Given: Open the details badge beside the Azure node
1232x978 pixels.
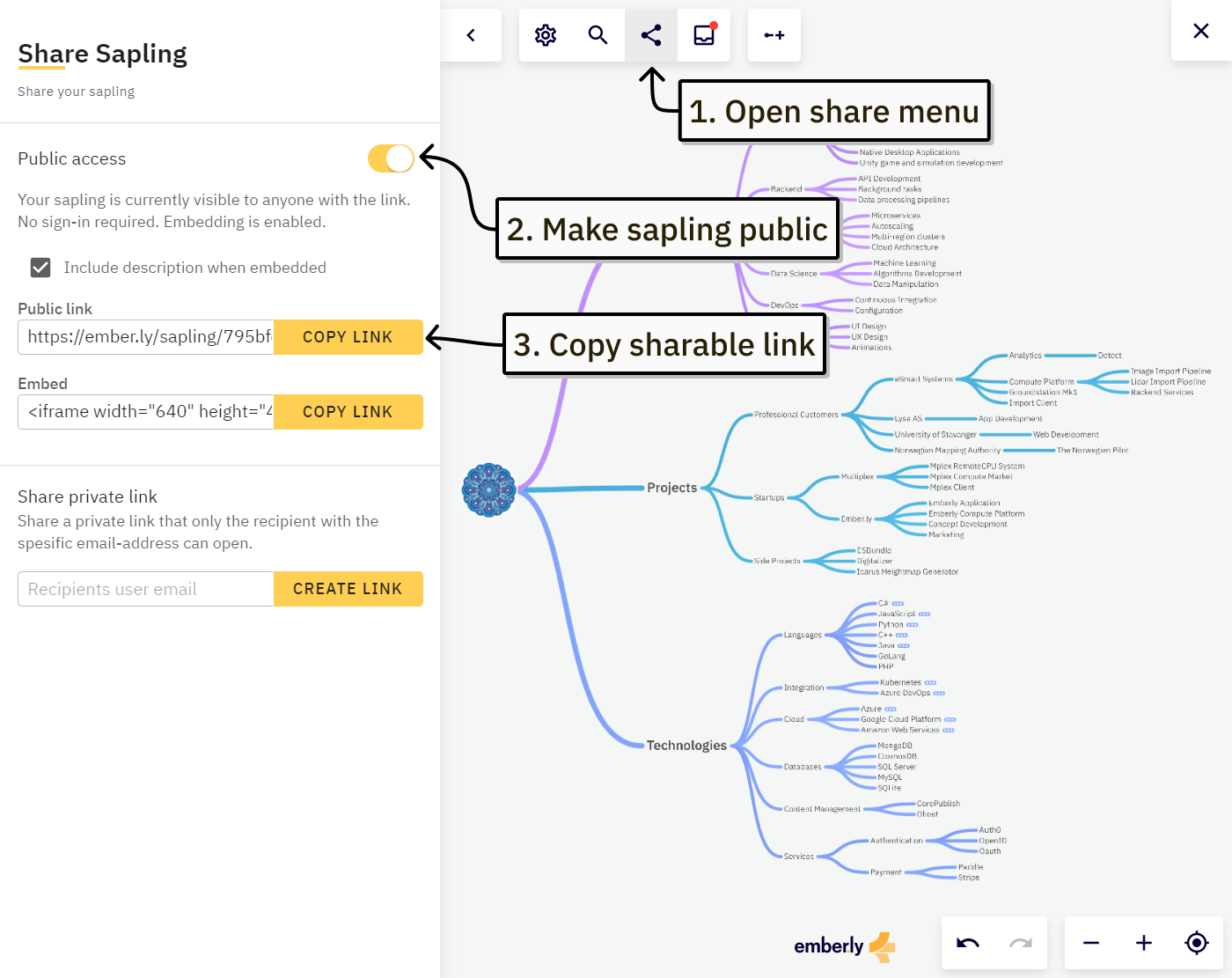Looking at the screenshot, I should [891, 710].
